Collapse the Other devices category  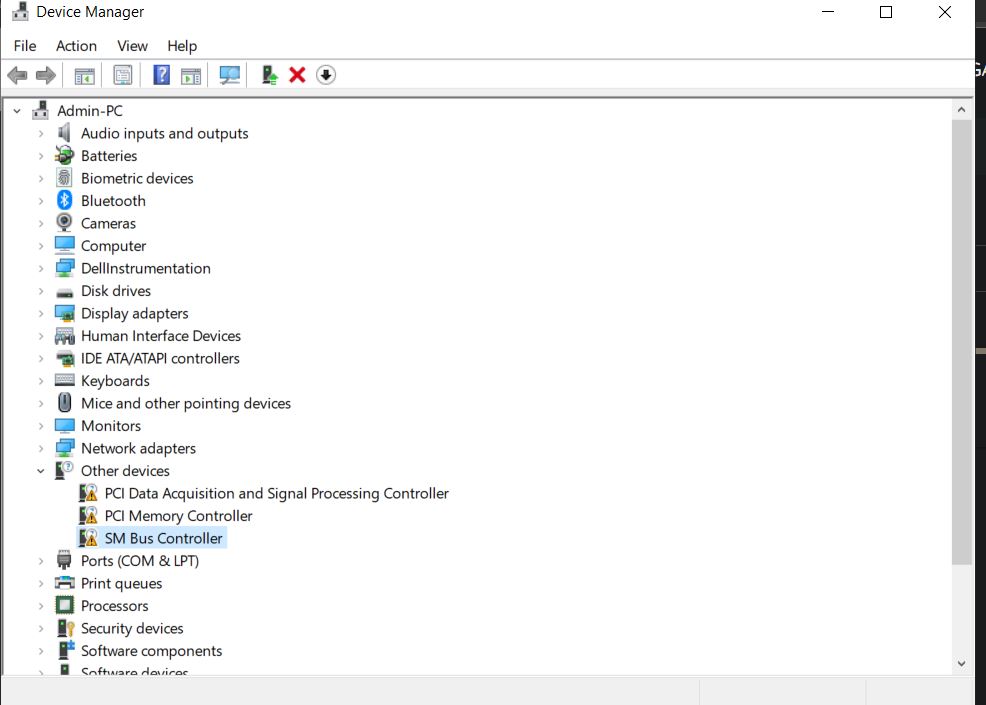pyautogui.click(x=41, y=471)
